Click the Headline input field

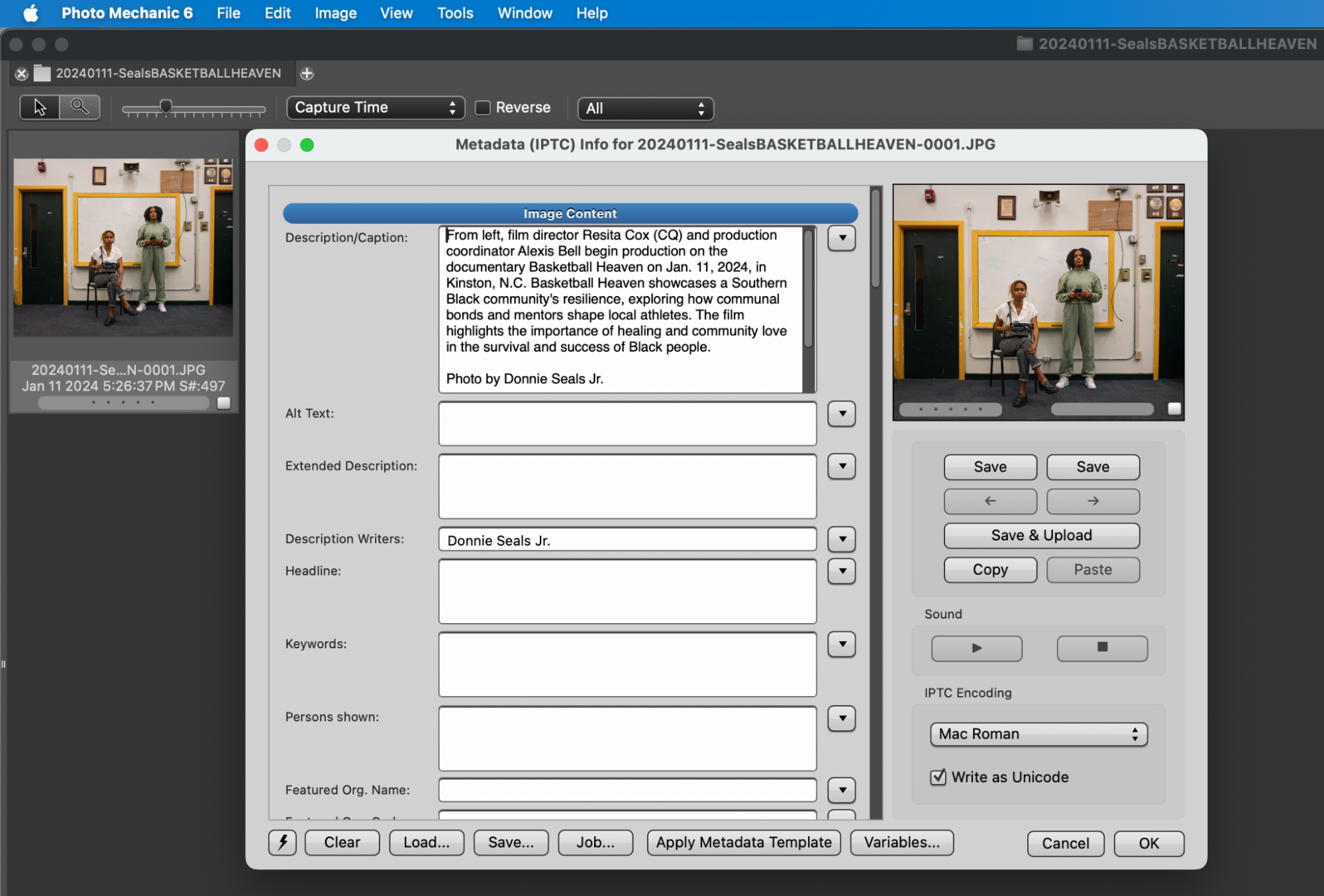pyautogui.click(x=627, y=591)
